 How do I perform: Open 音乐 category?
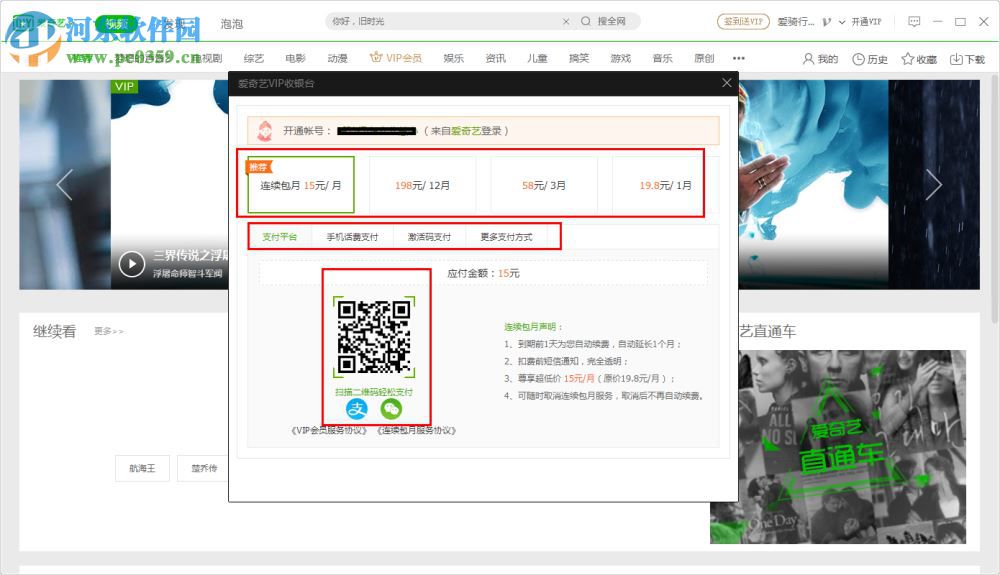663,59
